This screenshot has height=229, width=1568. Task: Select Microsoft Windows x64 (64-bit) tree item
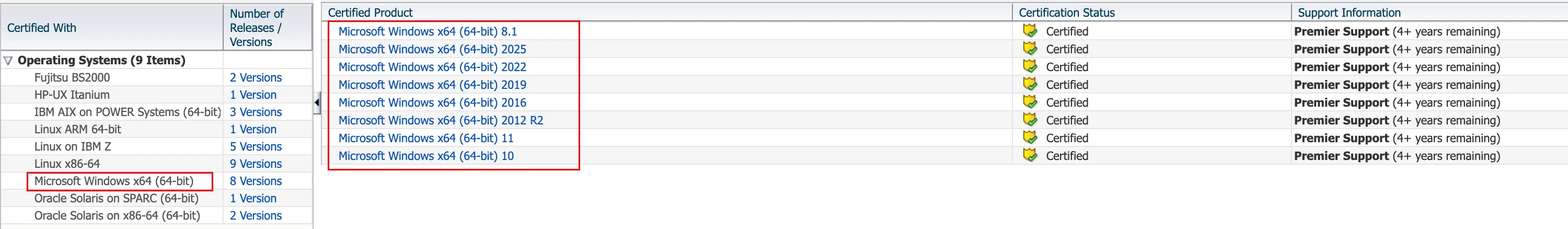click(x=114, y=181)
